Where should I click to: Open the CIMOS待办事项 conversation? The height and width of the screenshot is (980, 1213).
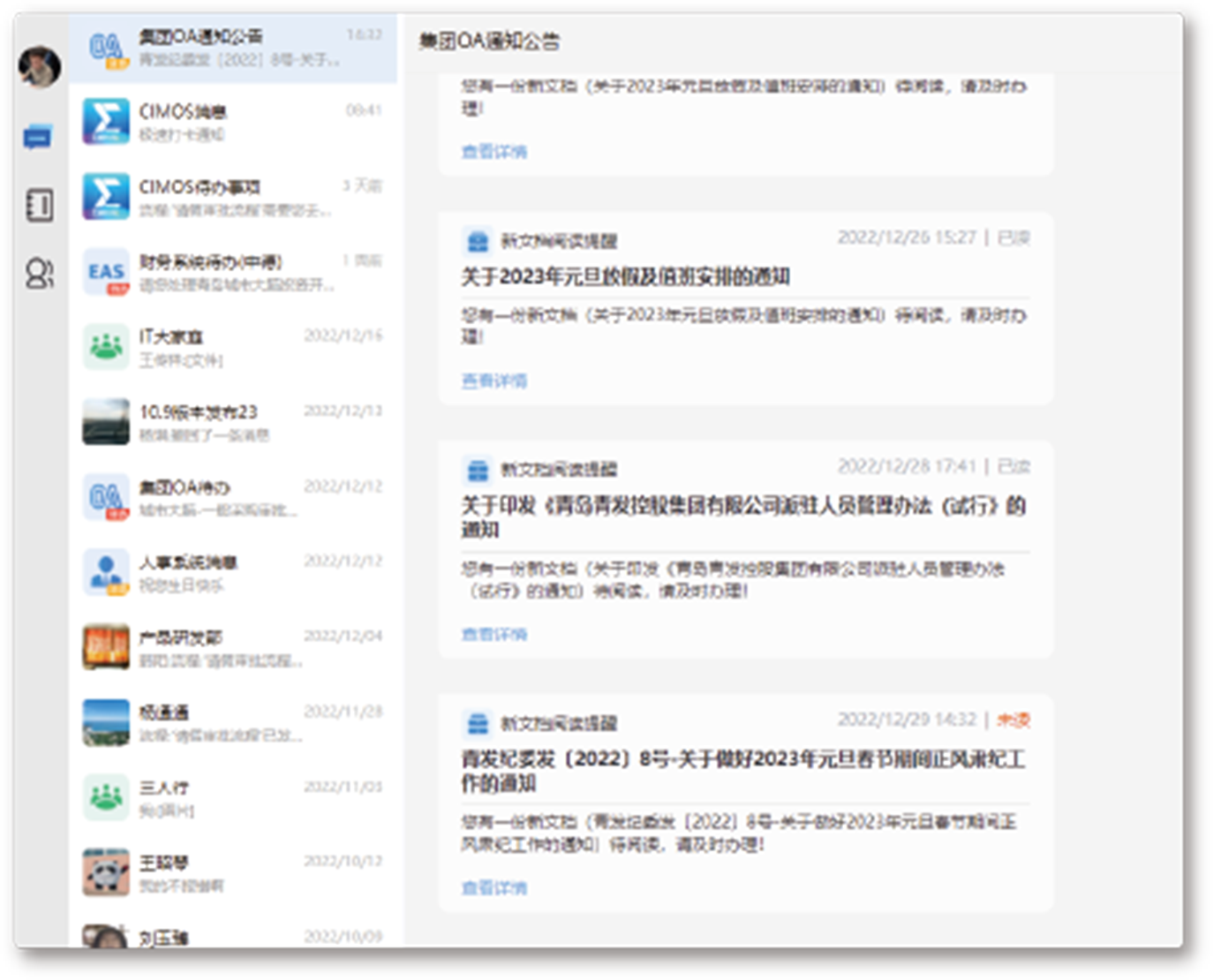(233, 197)
